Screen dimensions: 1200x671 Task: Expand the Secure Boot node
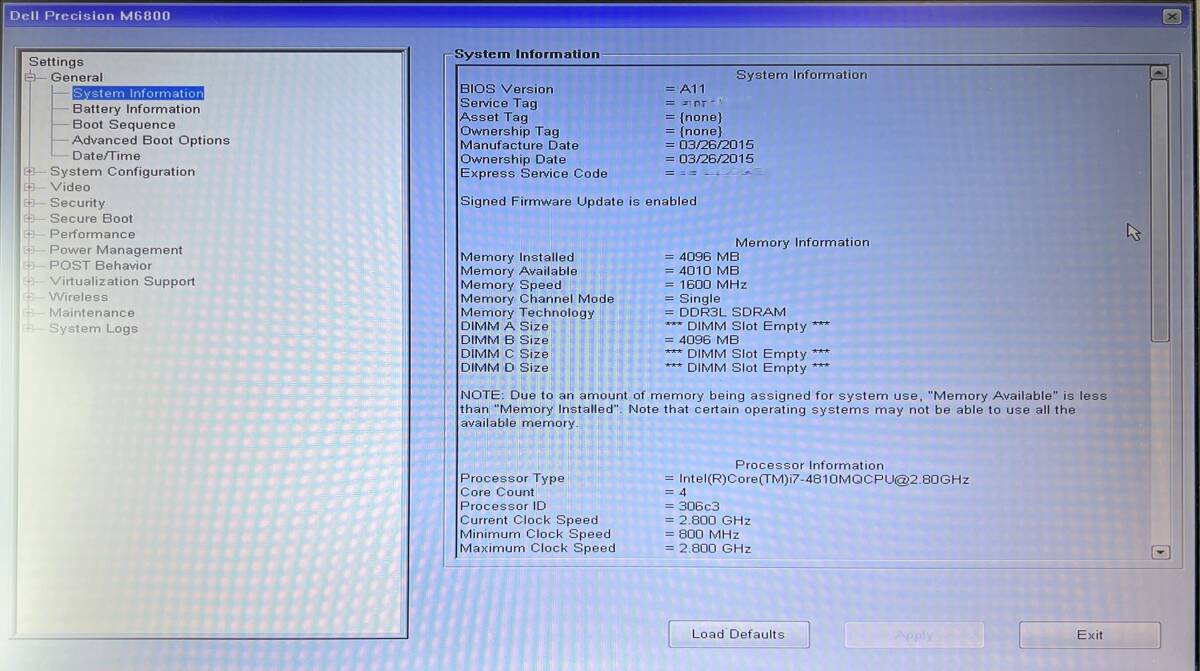point(30,219)
